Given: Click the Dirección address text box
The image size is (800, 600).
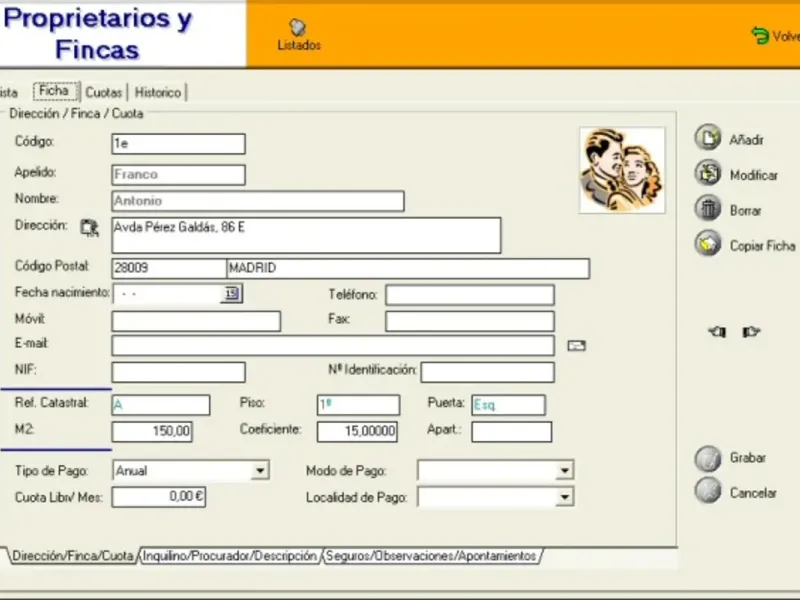Looking at the screenshot, I should point(306,235).
